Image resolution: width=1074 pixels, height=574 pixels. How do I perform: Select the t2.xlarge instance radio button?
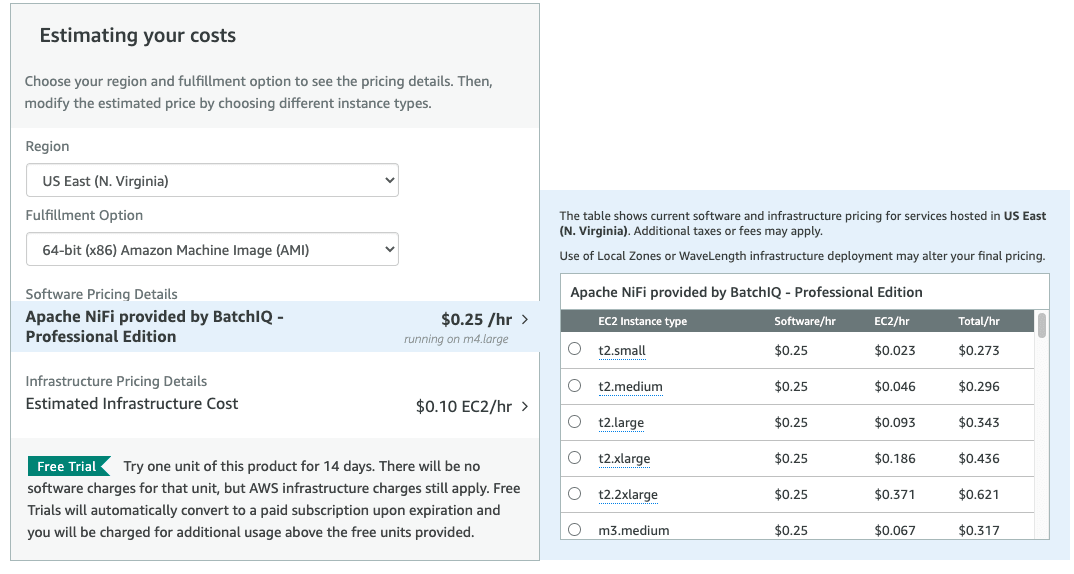575,458
